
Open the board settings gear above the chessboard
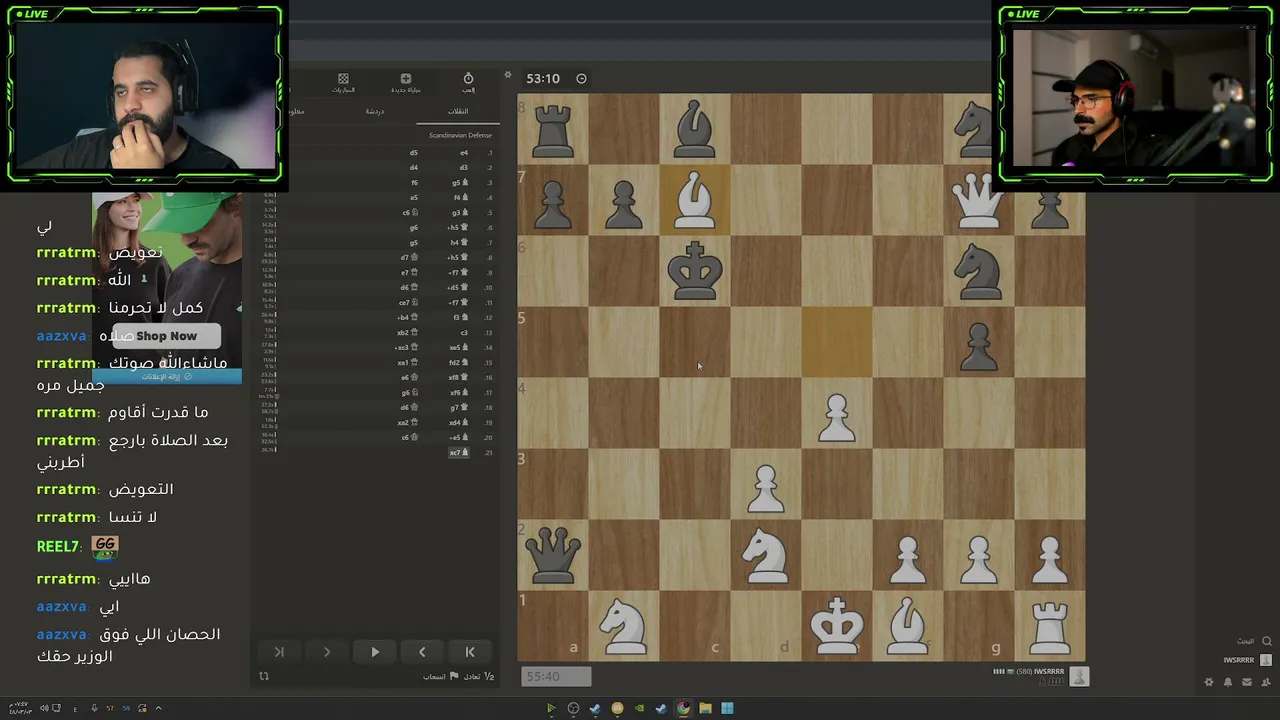(507, 75)
